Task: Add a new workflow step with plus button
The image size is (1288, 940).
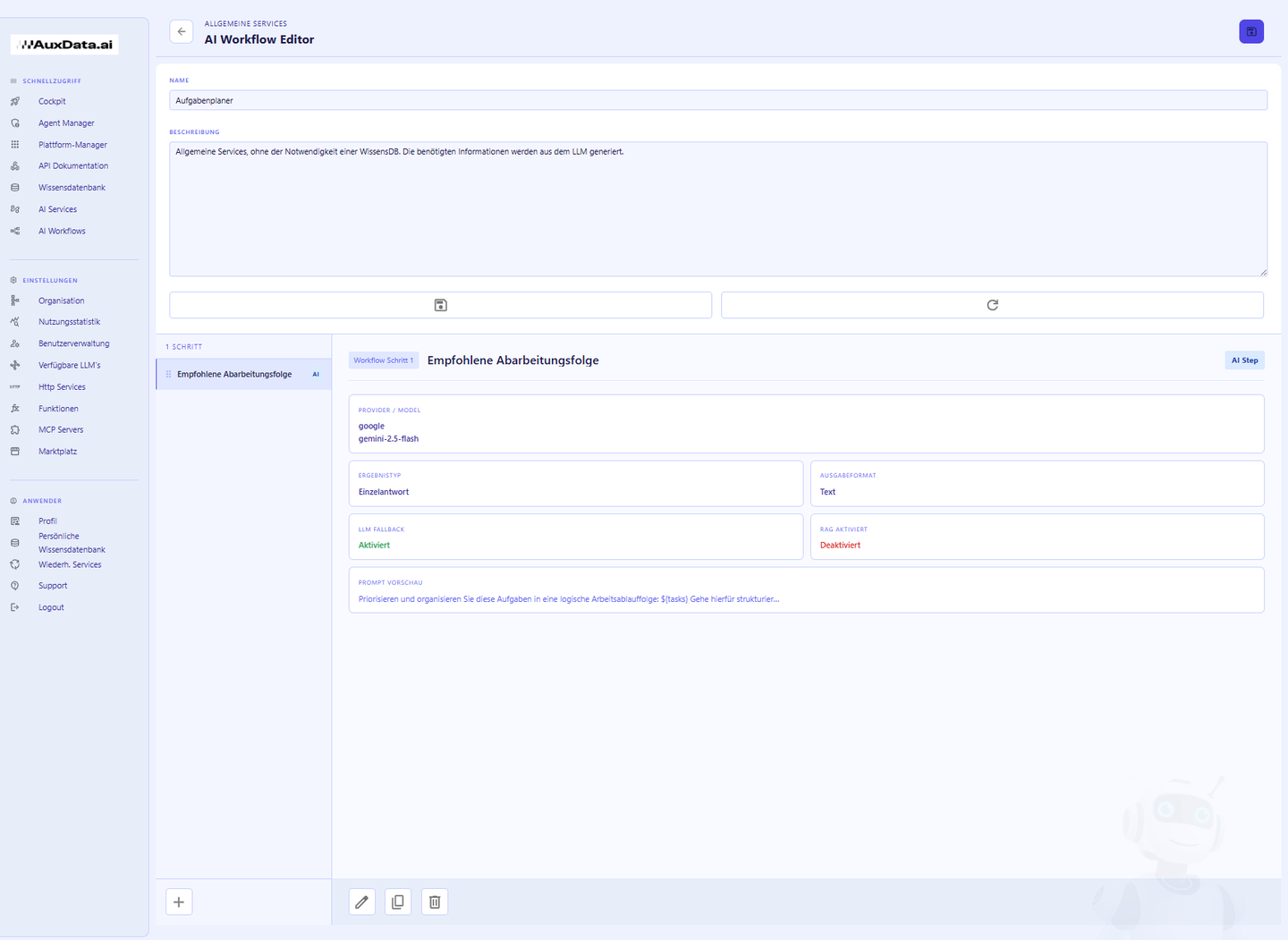Action: [x=179, y=902]
